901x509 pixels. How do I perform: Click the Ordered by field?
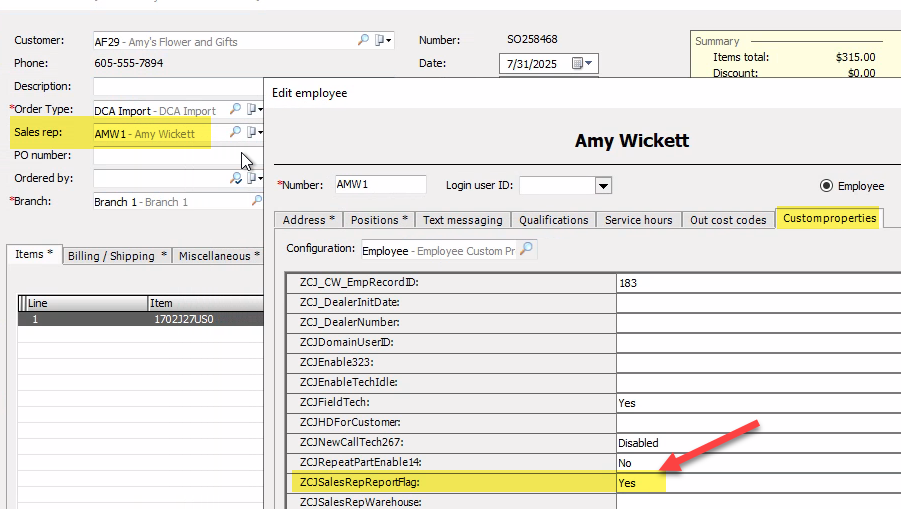pos(161,178)
